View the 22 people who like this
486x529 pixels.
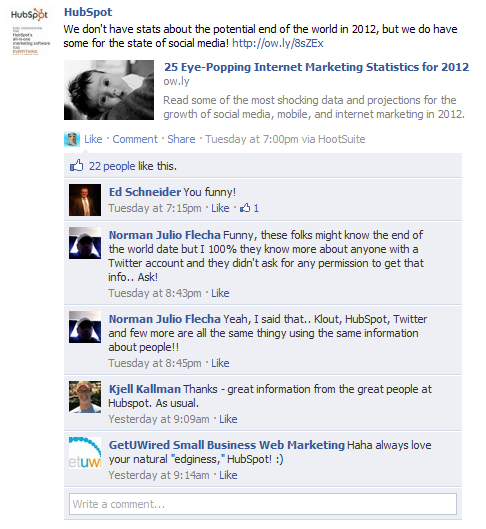[112, 166]
